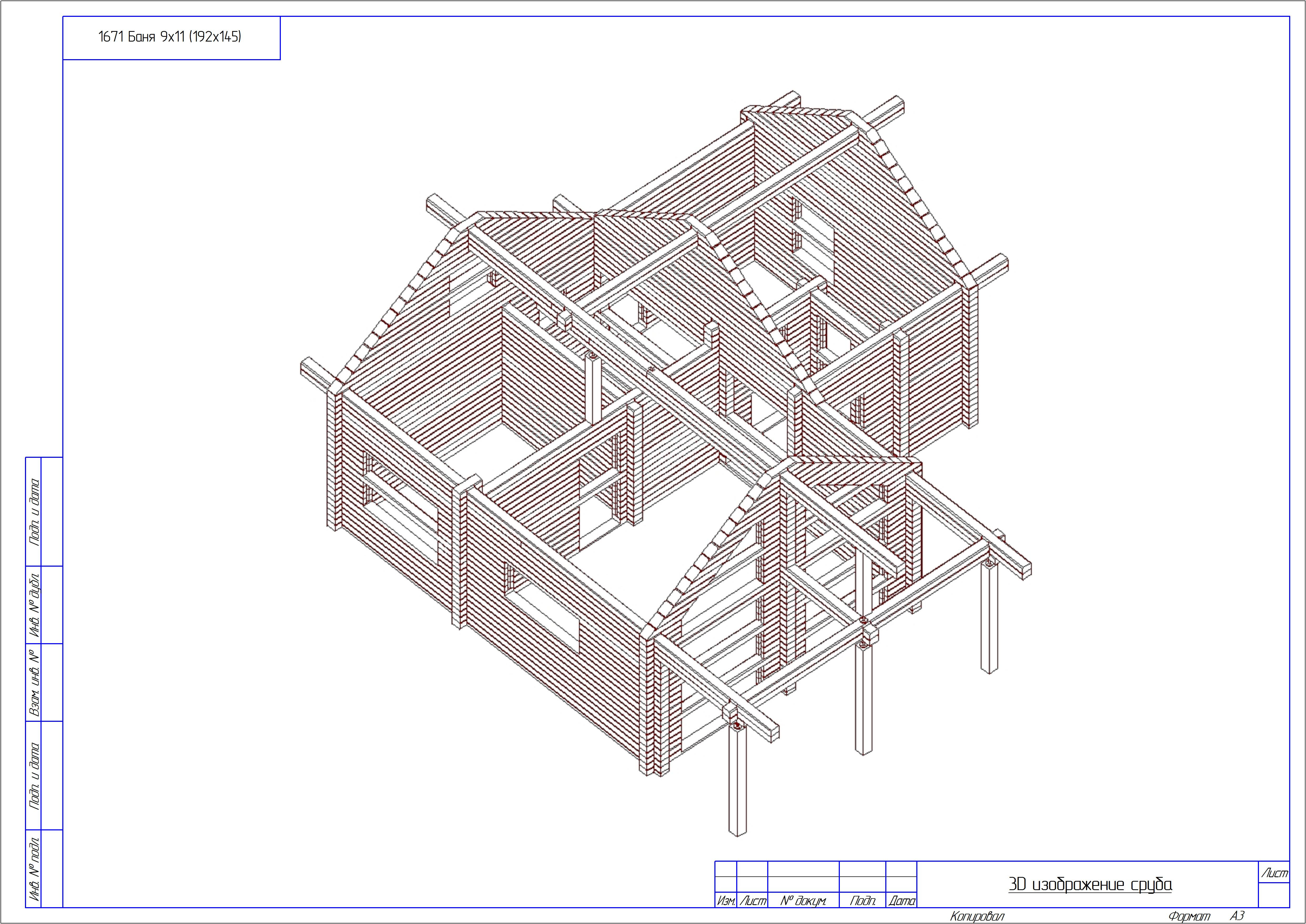Click the "Изм." column header
The height and width of the screenshot is (924, 1306).
tap(725, 901)
